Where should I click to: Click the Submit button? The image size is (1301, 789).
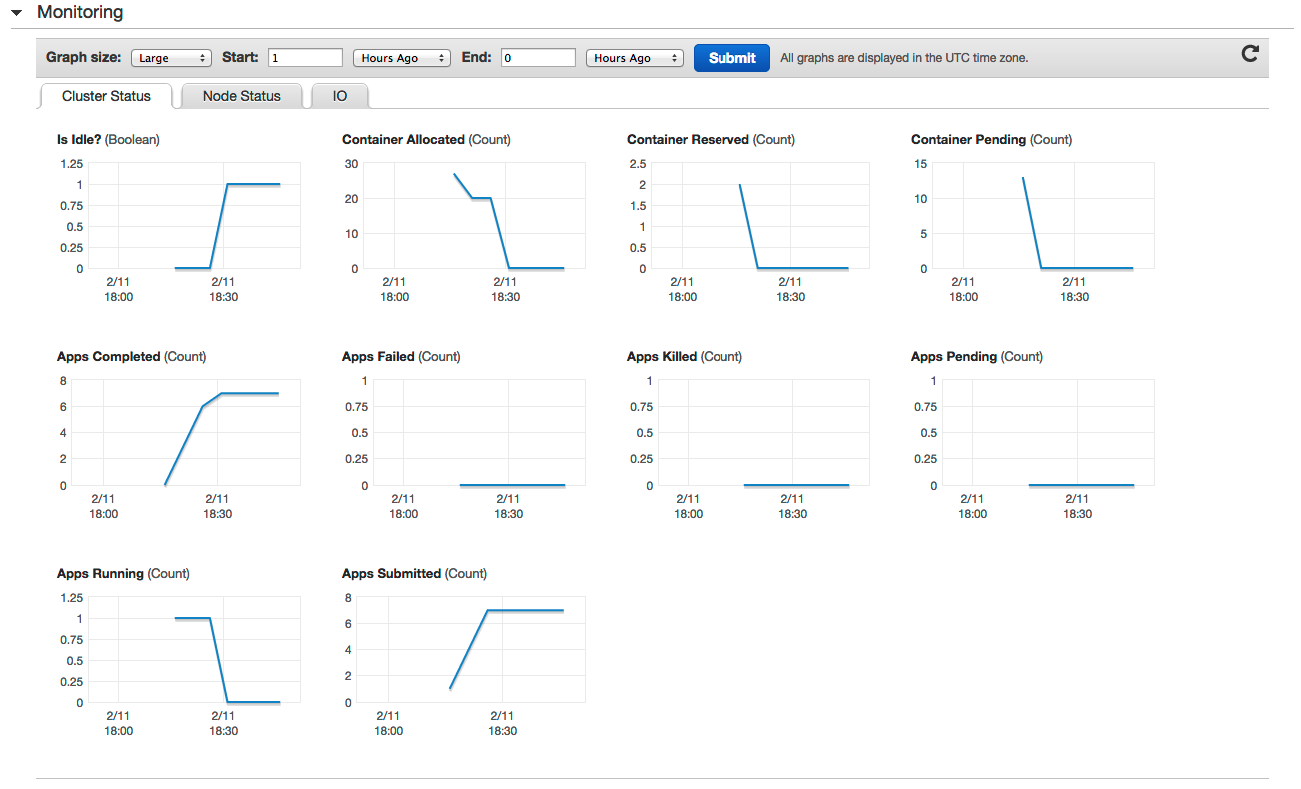click(x=732, y=58)
